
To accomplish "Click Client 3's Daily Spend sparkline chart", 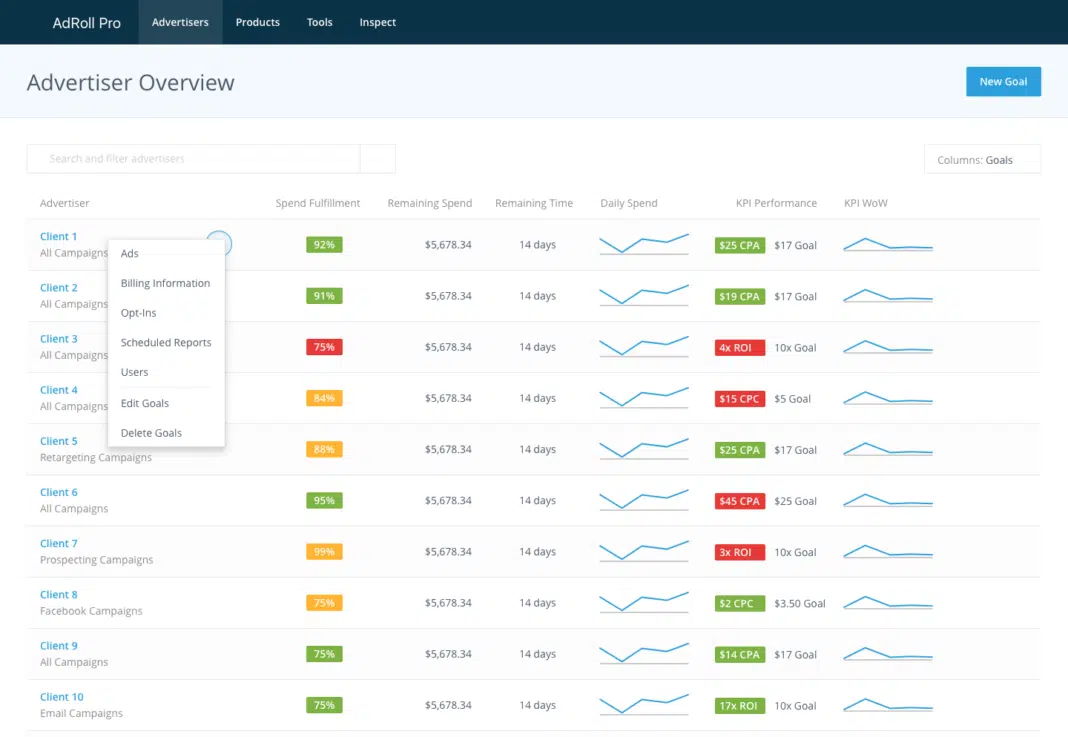I will 644,347.
